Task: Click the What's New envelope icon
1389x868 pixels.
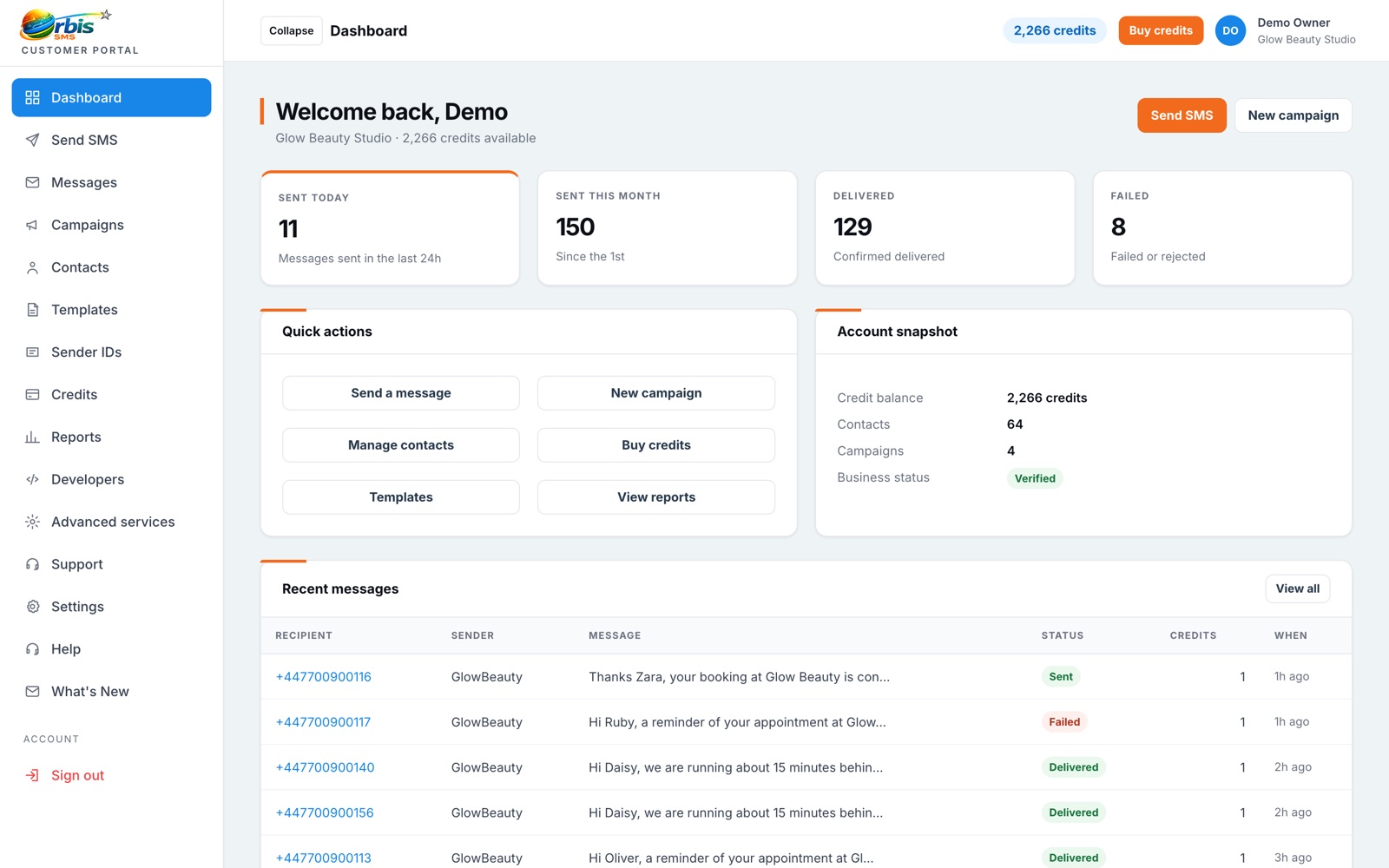Action: tap(32, 692)
